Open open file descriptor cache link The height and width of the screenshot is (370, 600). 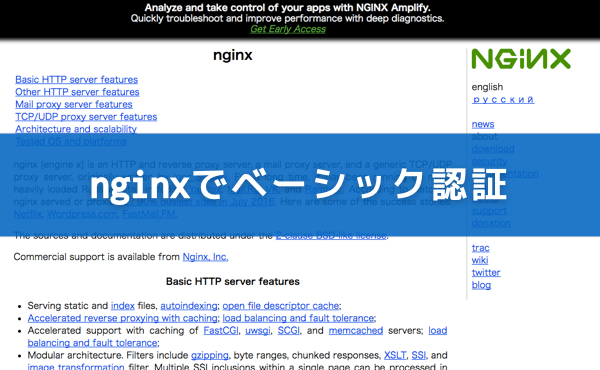tap(281, 306)
